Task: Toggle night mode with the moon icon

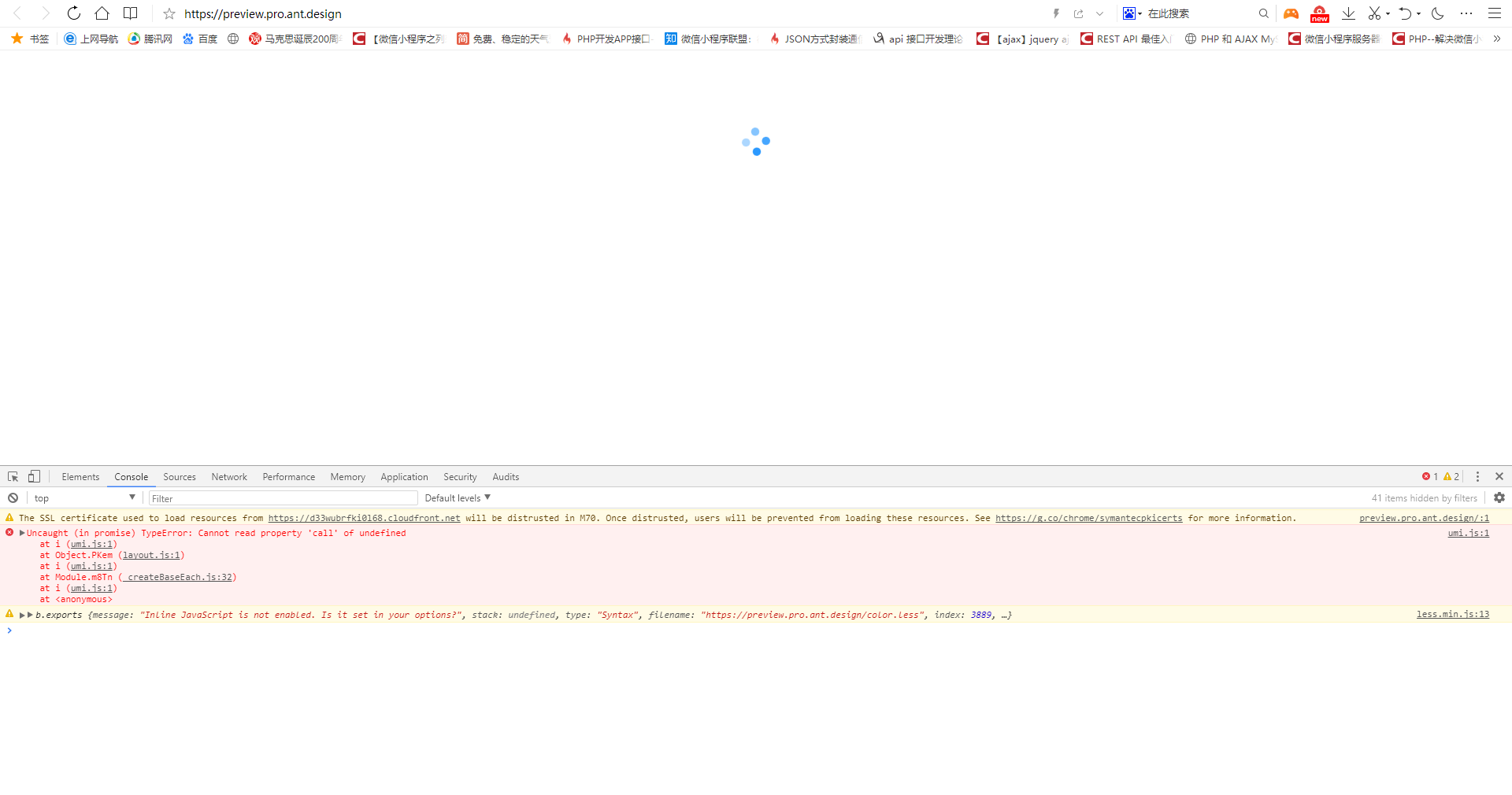Action: coord(1438,13)
